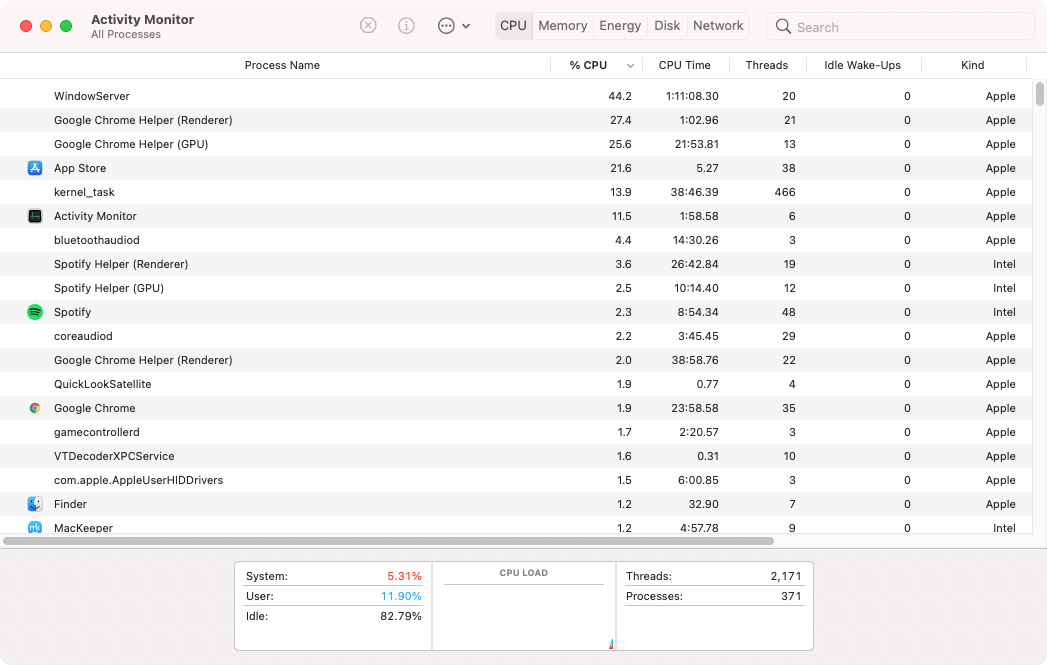Click the App Store icon
The height and width of the screenshot is (665, 1047).
(35, 168)
